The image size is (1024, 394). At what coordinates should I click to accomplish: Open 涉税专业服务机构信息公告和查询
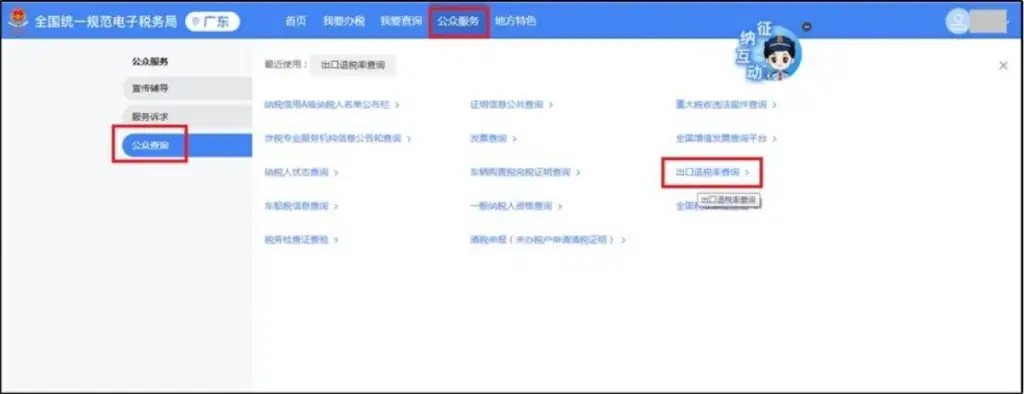(x=337, y=139)
